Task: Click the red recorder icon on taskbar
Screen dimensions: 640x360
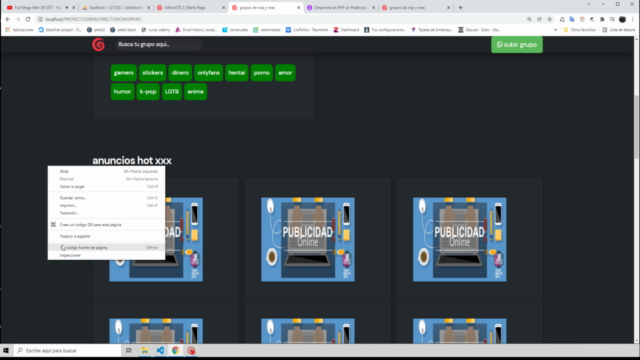Action: [x=191, y=351]
